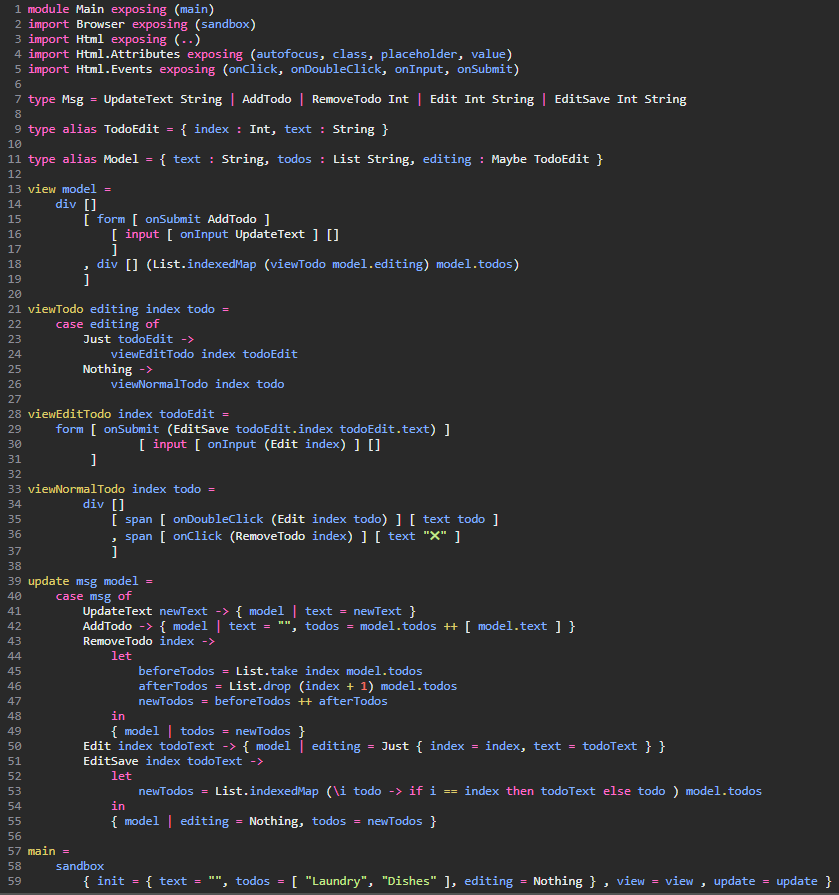Click "view = view" on line 59
This screenshot has width=839, height=895.
click(655, 881)
